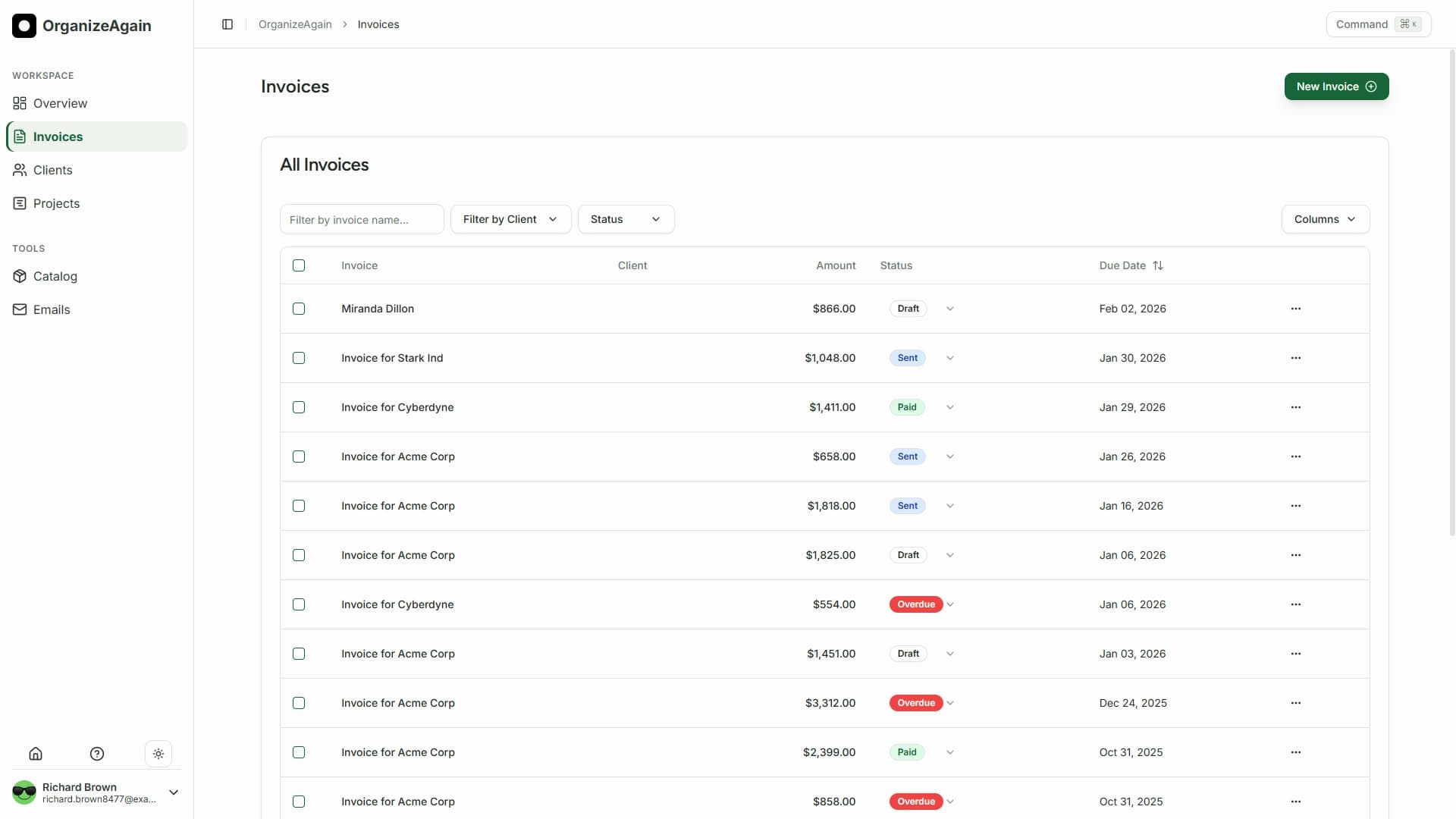Collapse the sidebar using the panel icon
Viewport: 1456px width, 819px height.
point(227,24)
